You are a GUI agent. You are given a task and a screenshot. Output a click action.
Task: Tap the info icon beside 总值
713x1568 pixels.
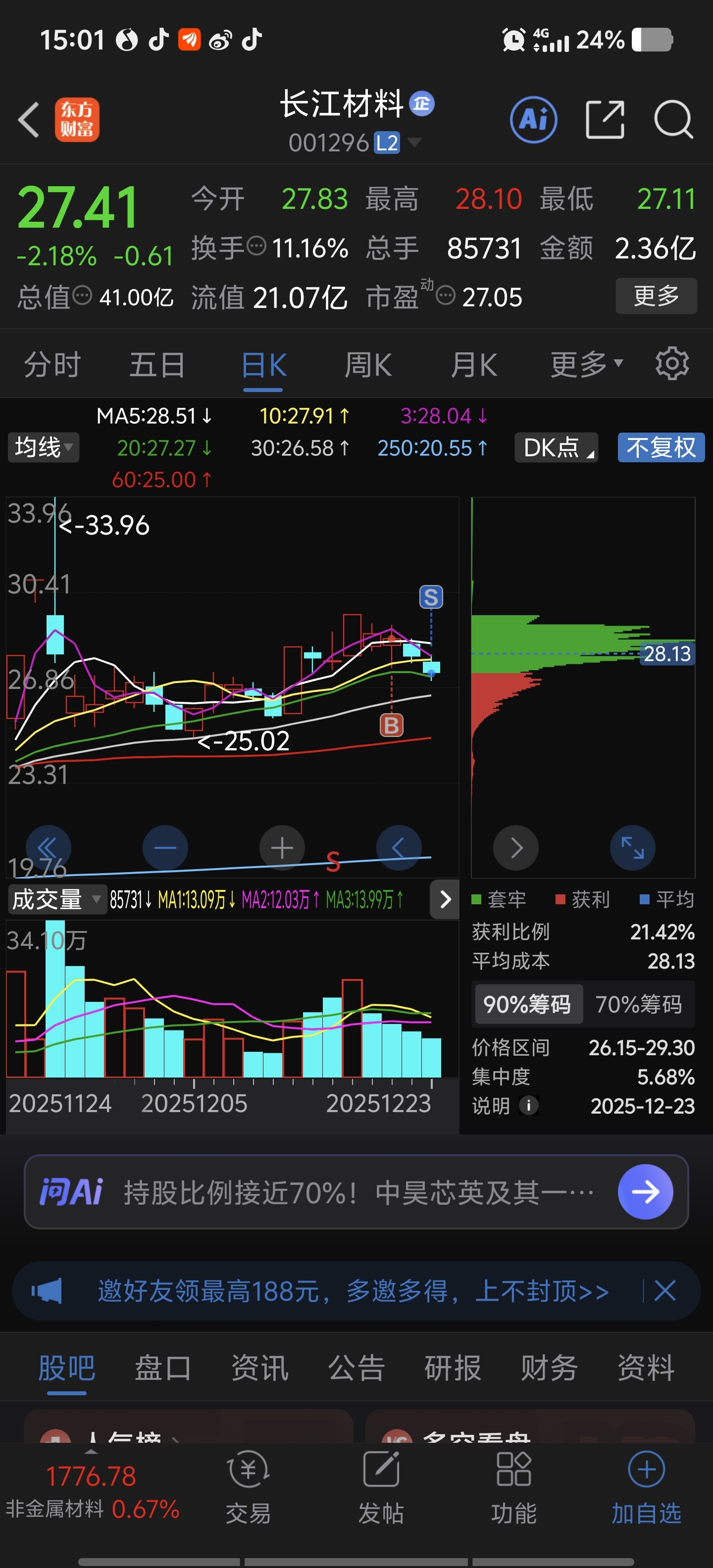coord(82,295)
